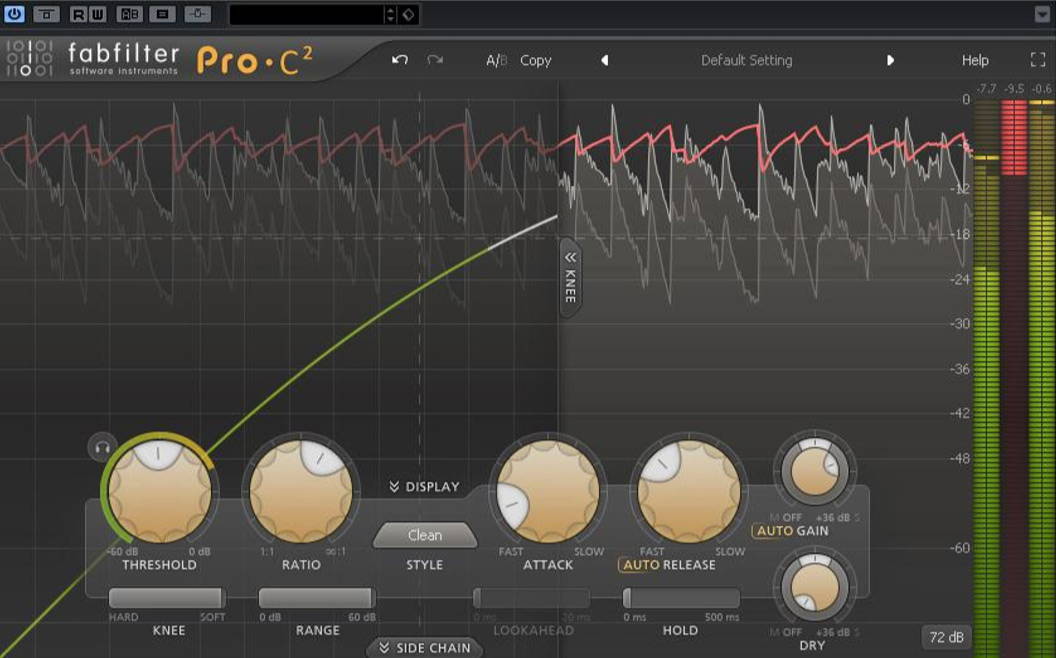Click the slider-shaped icon in the host toolbar
This screenshot has height=658, width=1056.
[x=197, y=14]
